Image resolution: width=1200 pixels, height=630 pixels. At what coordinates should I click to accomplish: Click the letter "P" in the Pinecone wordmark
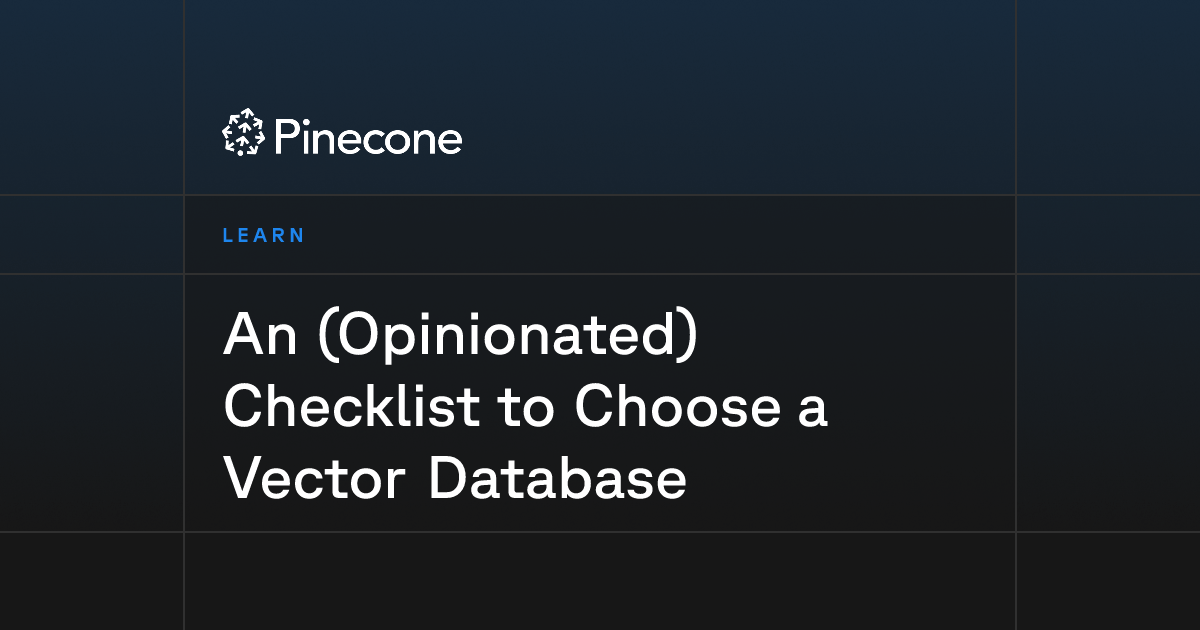coord(285,138)
